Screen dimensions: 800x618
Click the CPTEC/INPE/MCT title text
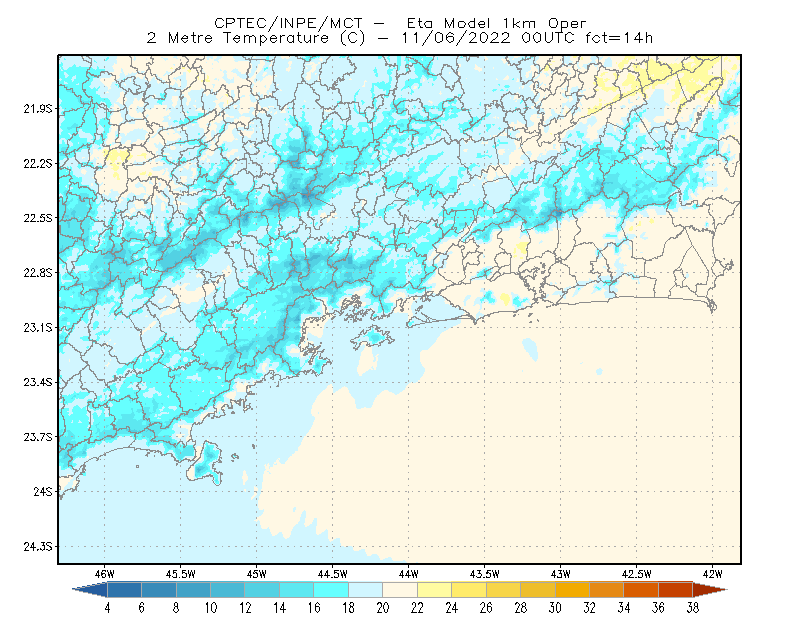pos(288,23)
